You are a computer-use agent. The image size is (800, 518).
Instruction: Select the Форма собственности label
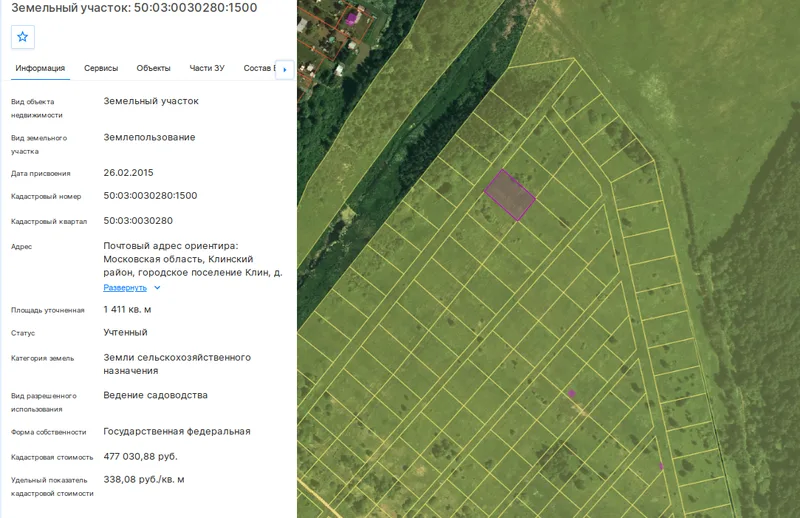point(48,432)
